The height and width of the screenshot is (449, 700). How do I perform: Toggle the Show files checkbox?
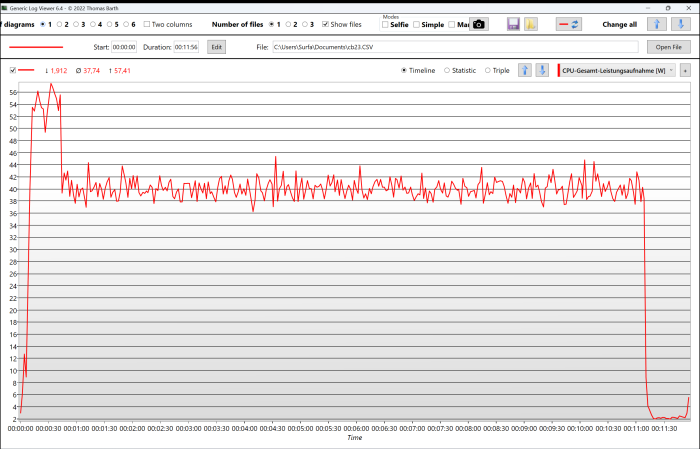(325, 25)
